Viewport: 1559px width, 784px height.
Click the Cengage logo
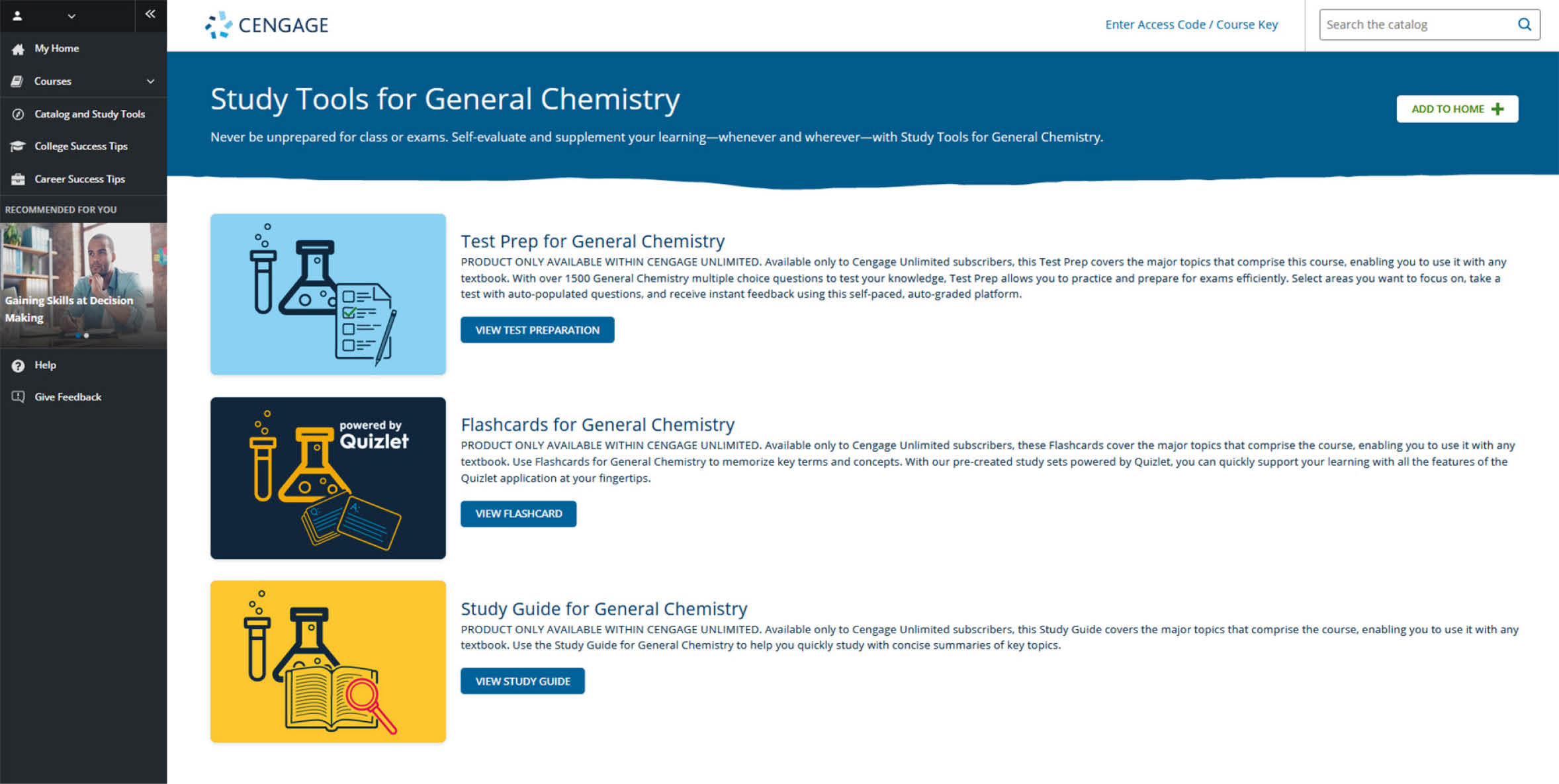click(x=266, y=25)
